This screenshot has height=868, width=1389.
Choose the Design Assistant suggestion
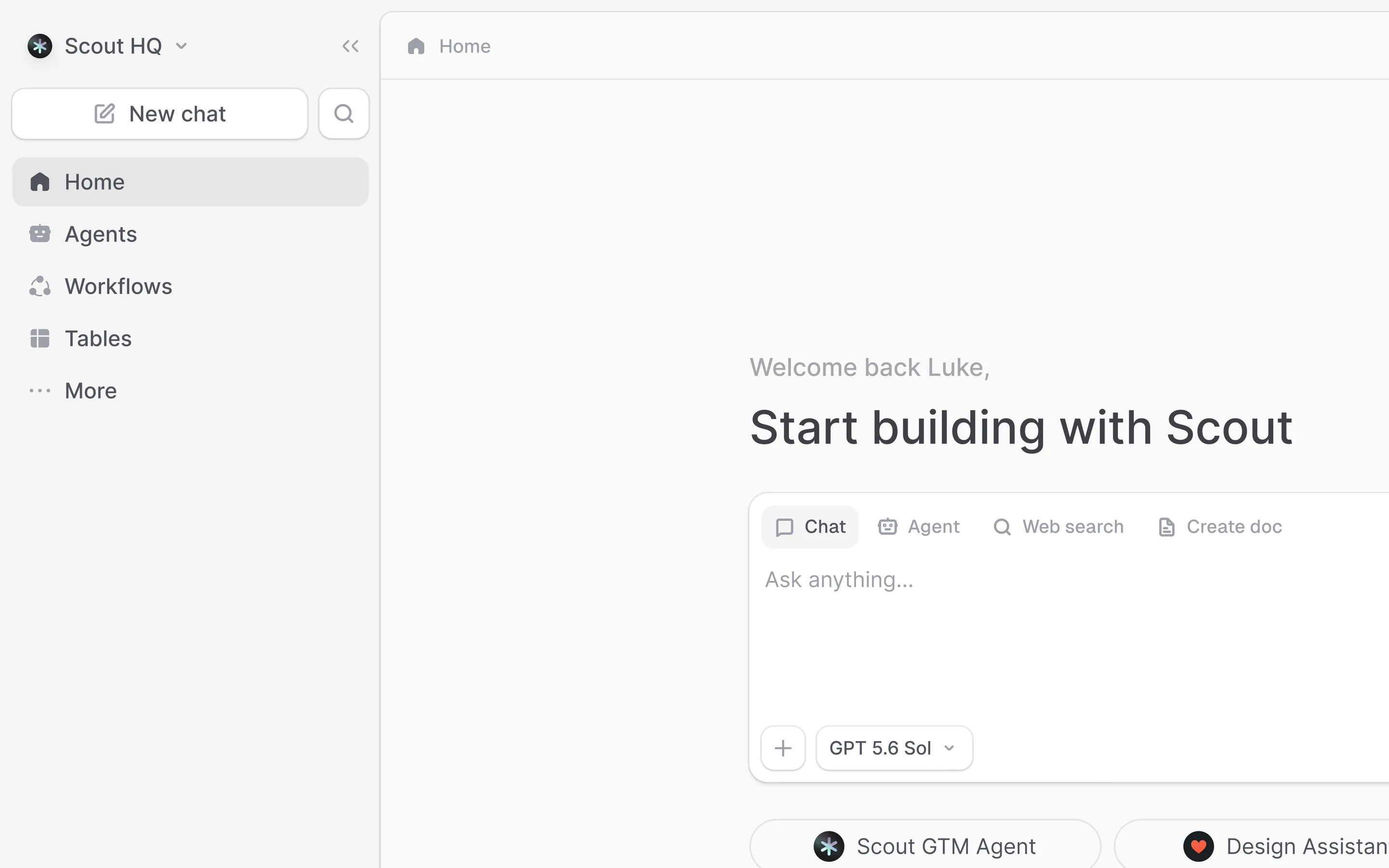1252,846
